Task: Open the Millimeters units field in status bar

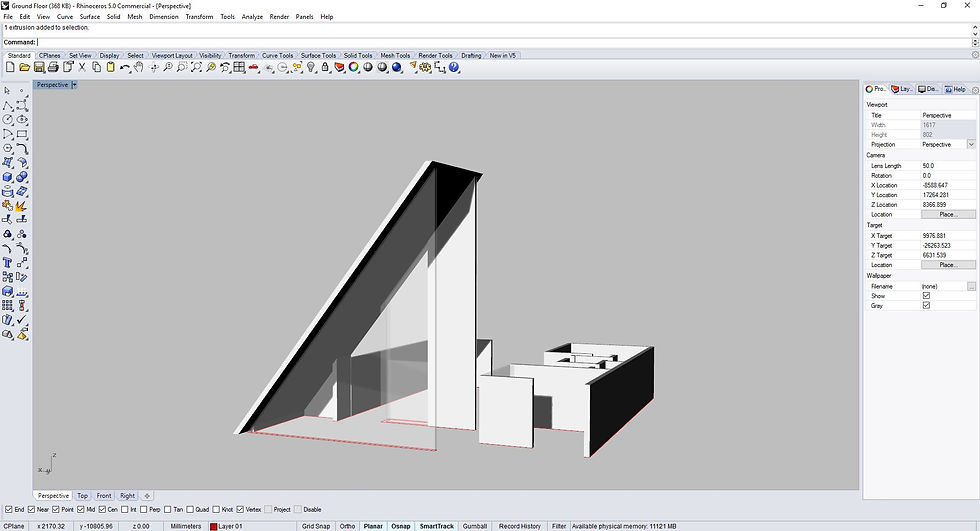Action: click(186, 526)
